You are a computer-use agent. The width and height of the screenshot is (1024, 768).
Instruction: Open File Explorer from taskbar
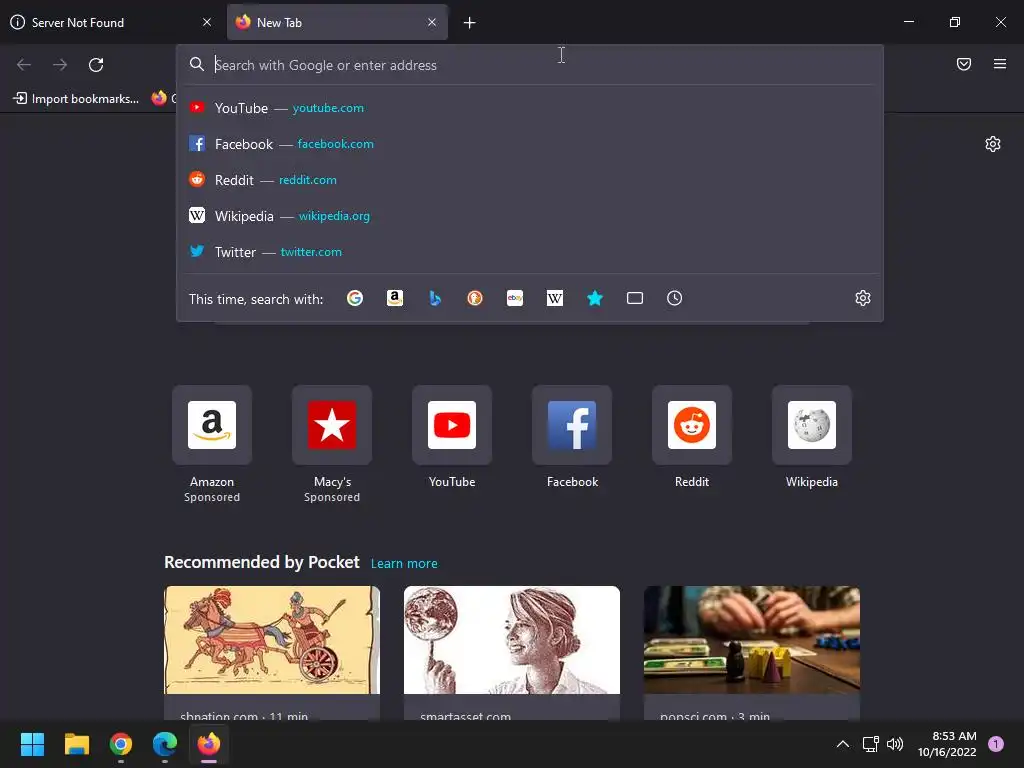click(x=76, y=744)
